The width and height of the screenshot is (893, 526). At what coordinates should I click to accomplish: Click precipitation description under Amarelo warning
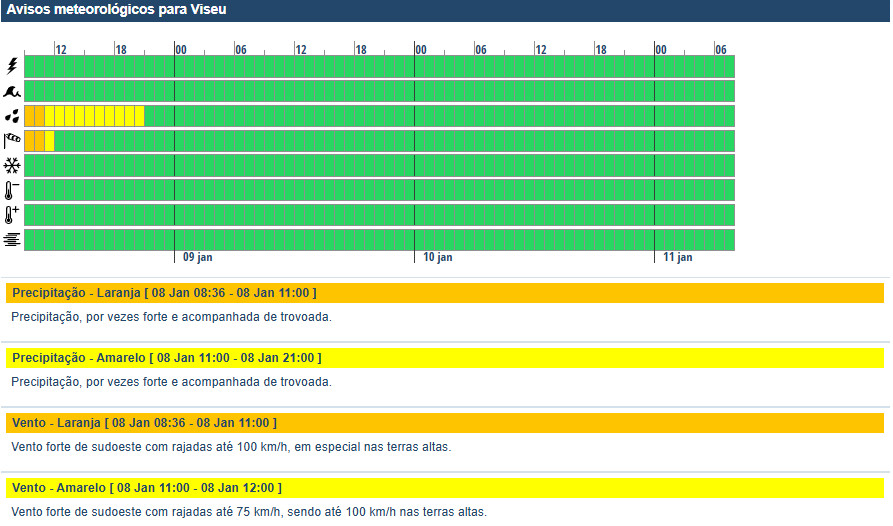pyautogui.click(x=171, y=382)
